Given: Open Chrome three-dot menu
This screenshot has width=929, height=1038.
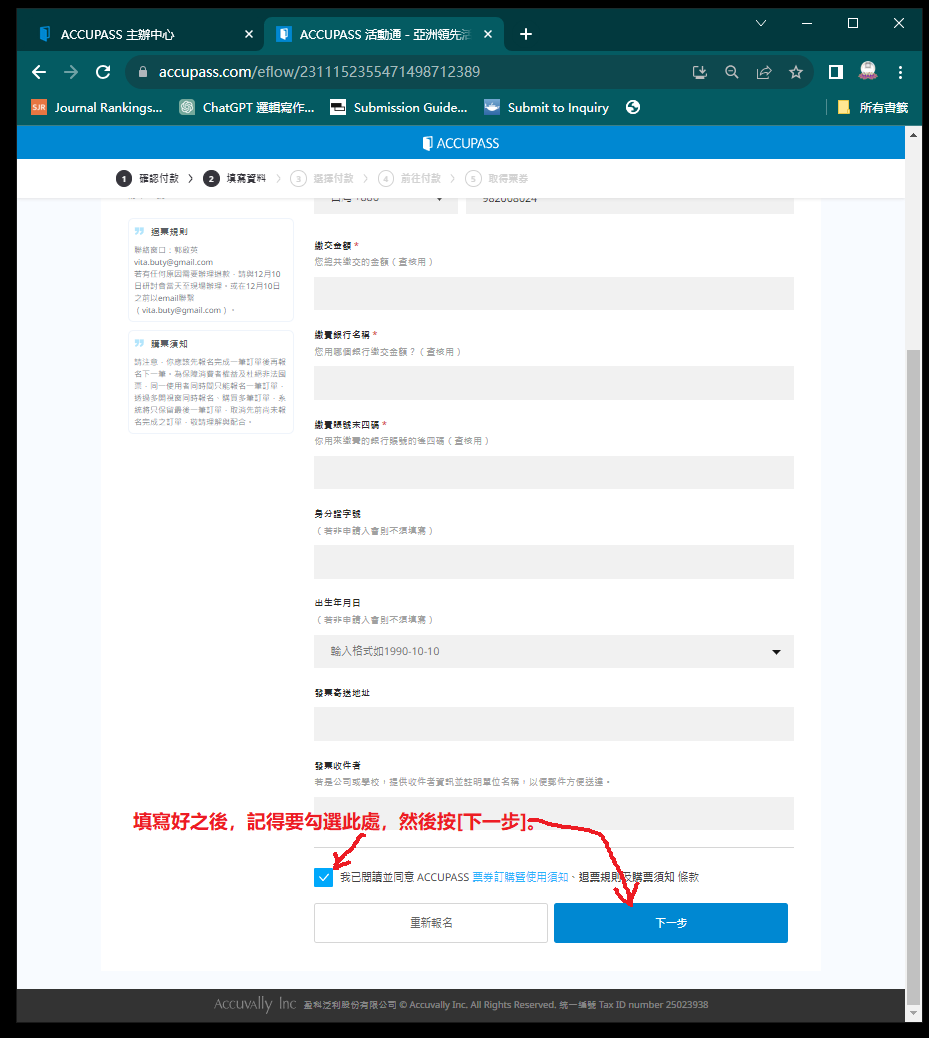Looking at the screenshot, I should [901, 72].
